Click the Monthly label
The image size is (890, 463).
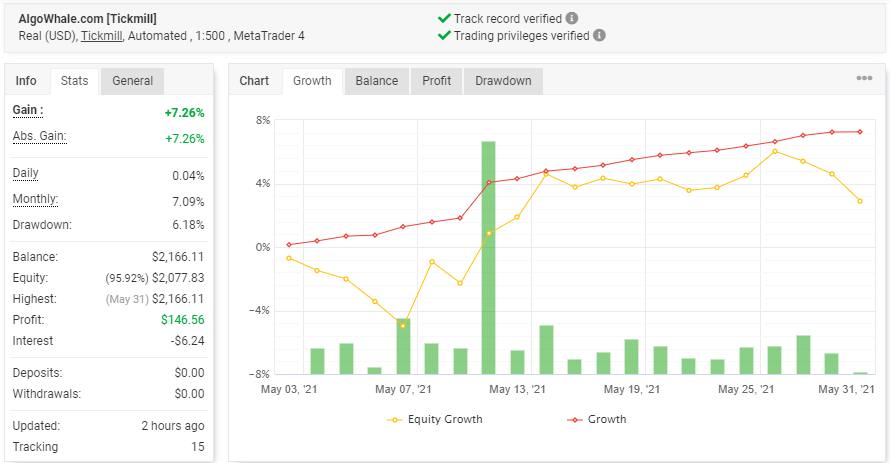(x=35, y=199)
